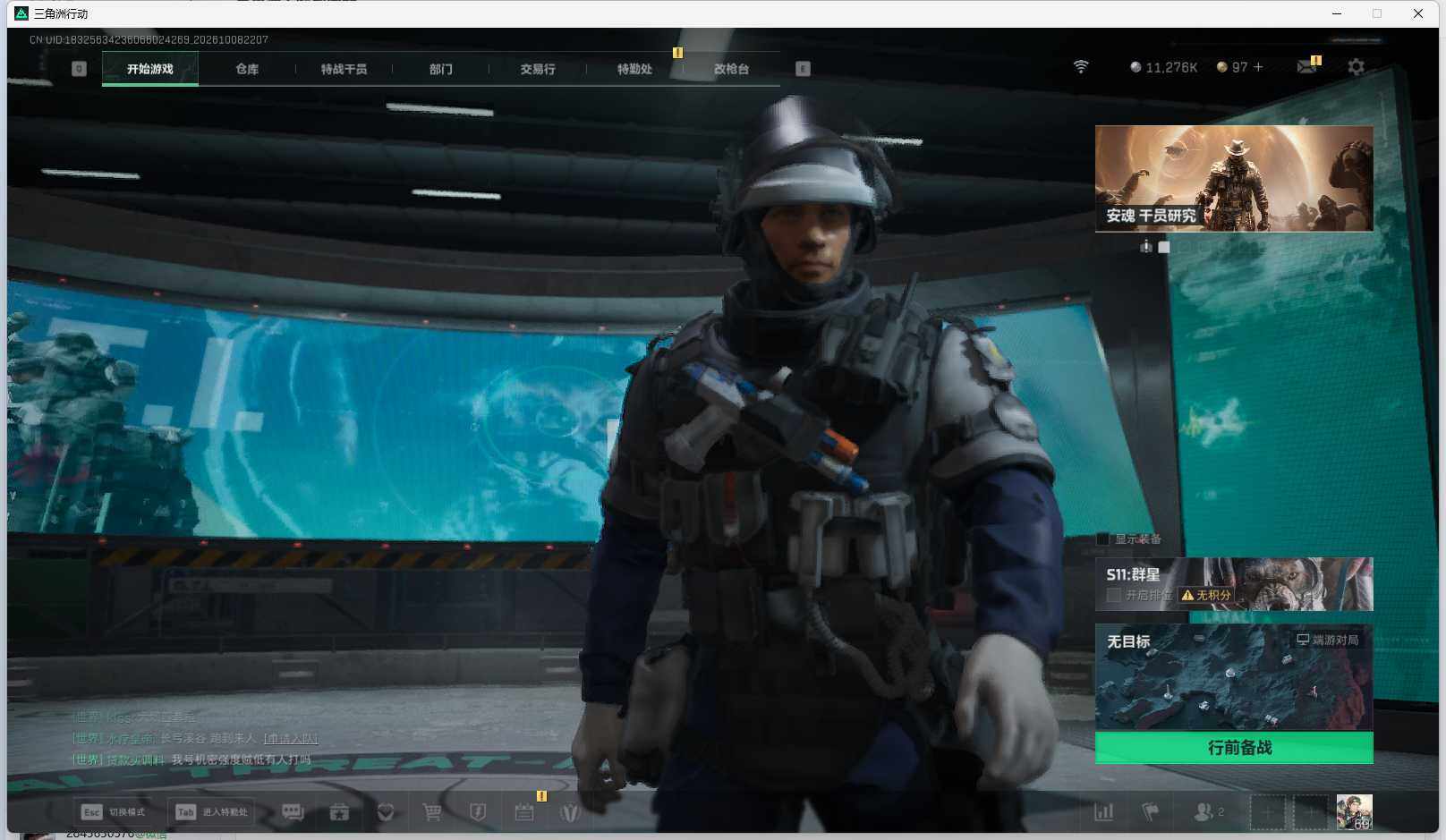Click the Esc 切换模式 button

point(114,811)
